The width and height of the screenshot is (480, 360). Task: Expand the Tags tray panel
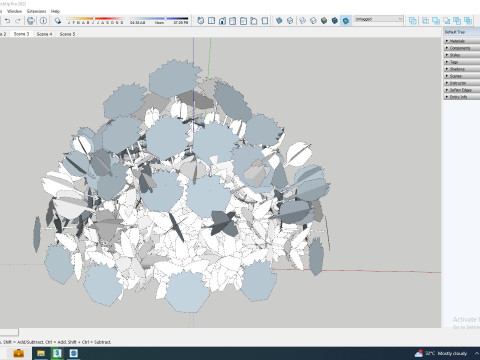point(462,62)
